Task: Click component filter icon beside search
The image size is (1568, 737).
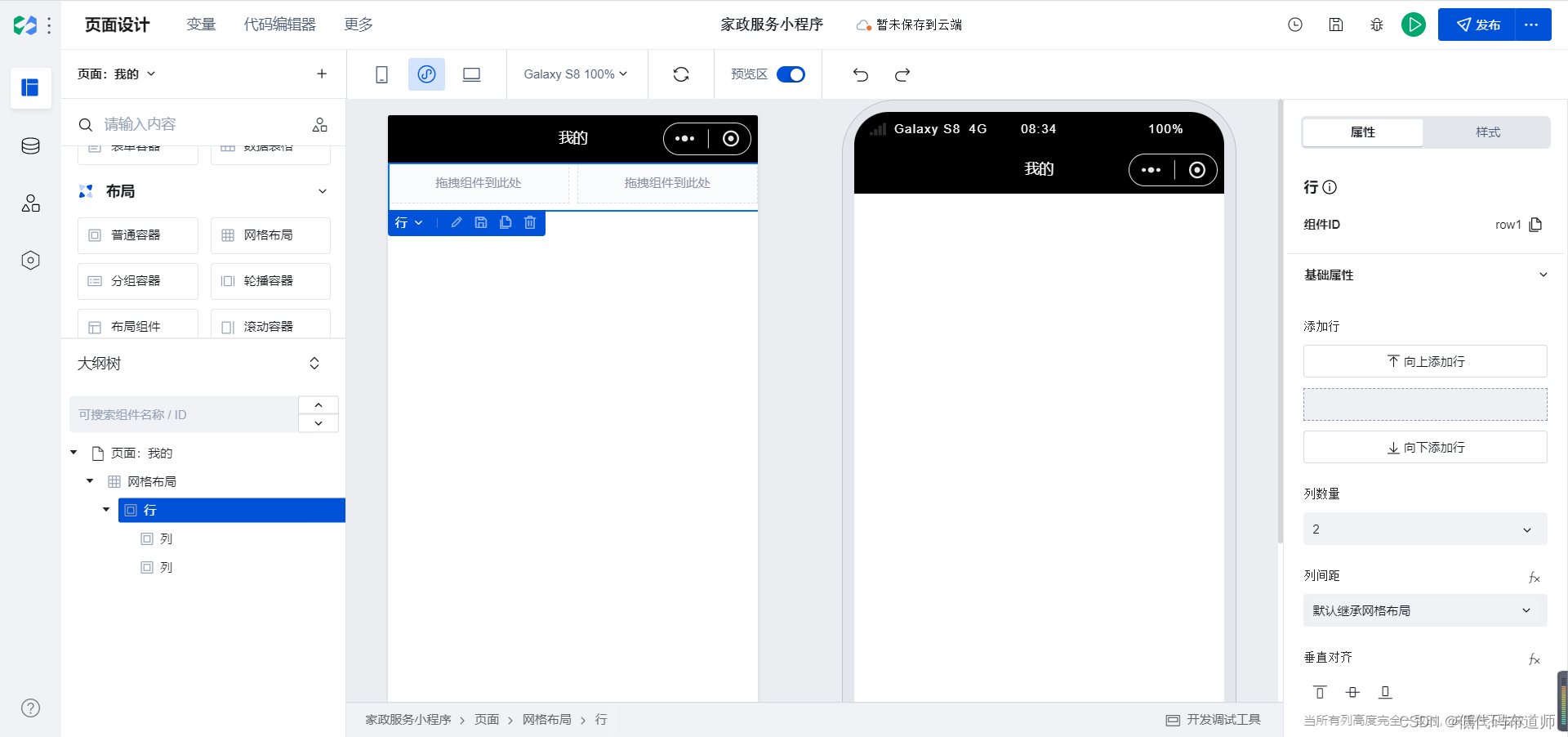Action: (x=319, y=124)
